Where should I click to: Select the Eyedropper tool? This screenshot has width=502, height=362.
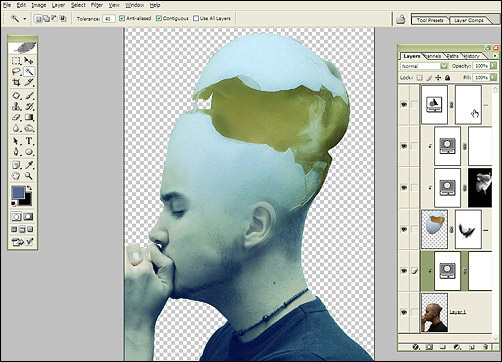click(x=29, y=165)
